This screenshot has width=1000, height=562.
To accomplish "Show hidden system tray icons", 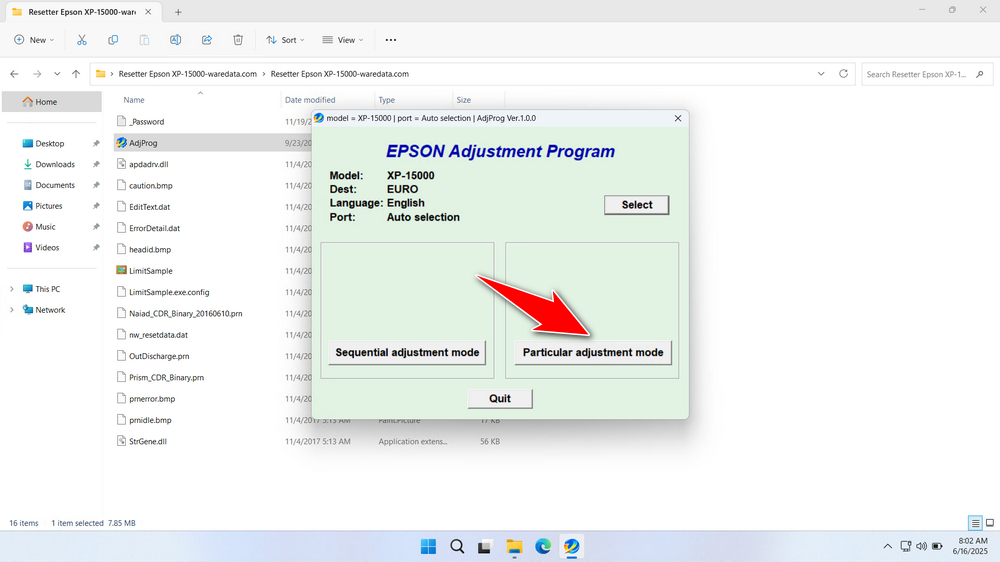I will [x=887, y=547].
